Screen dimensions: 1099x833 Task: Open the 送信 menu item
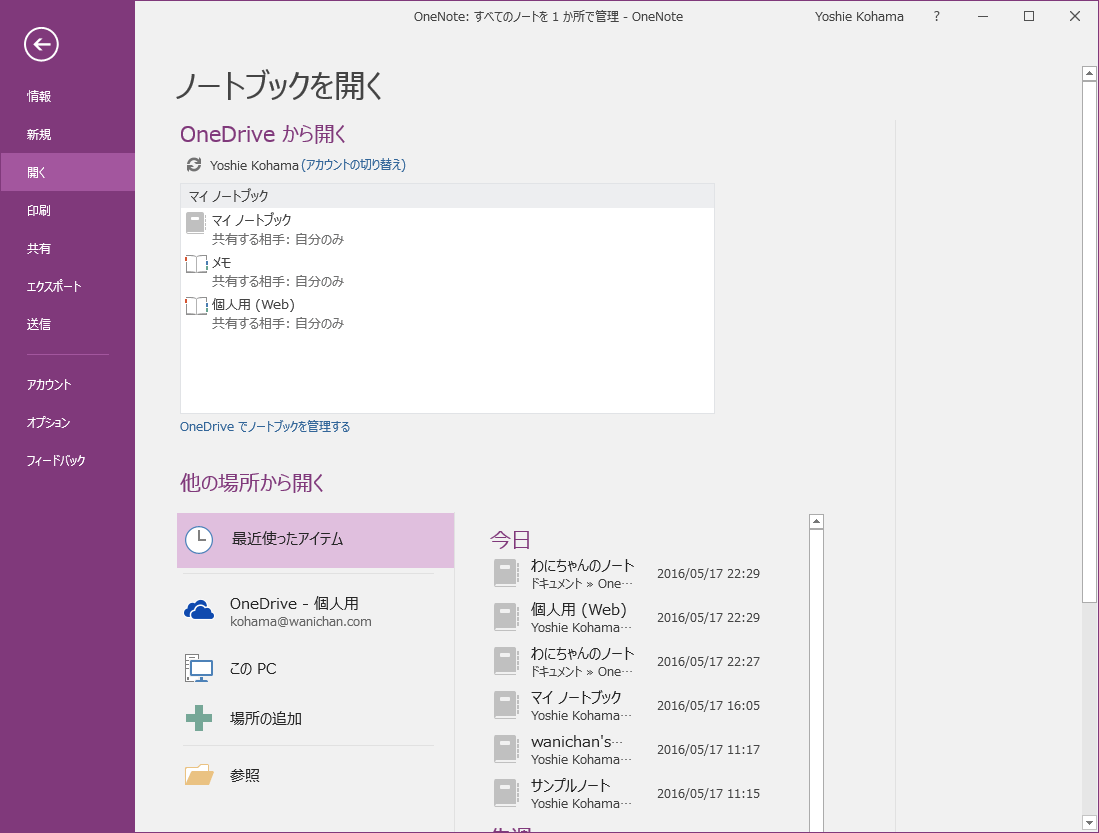coord(67,324)
